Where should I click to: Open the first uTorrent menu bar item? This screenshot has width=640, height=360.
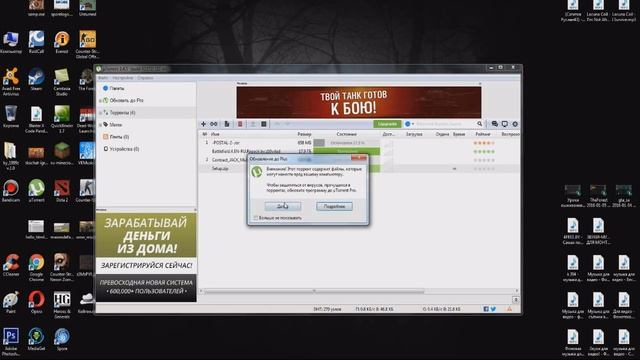[103, 78]
